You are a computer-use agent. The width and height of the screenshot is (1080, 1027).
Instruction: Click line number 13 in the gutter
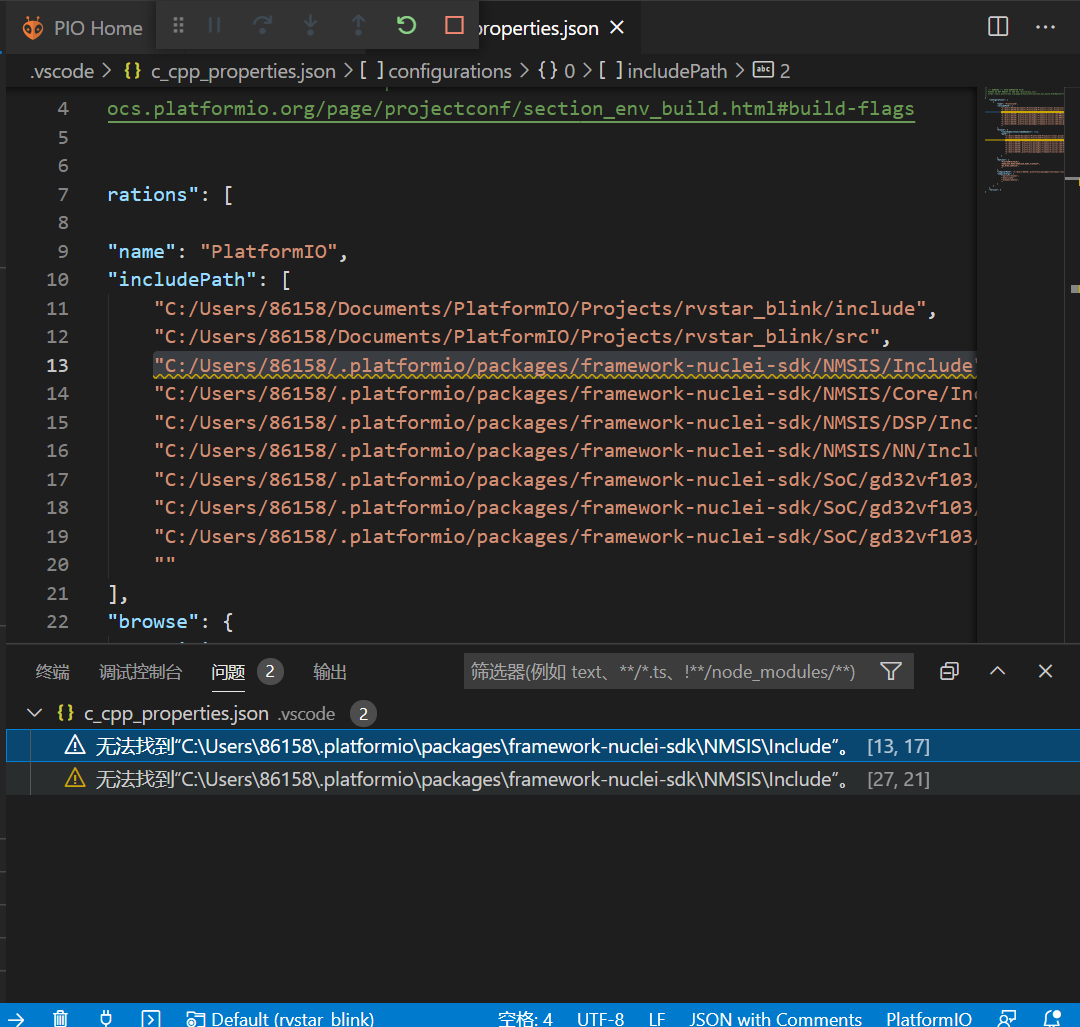(57, 366)
